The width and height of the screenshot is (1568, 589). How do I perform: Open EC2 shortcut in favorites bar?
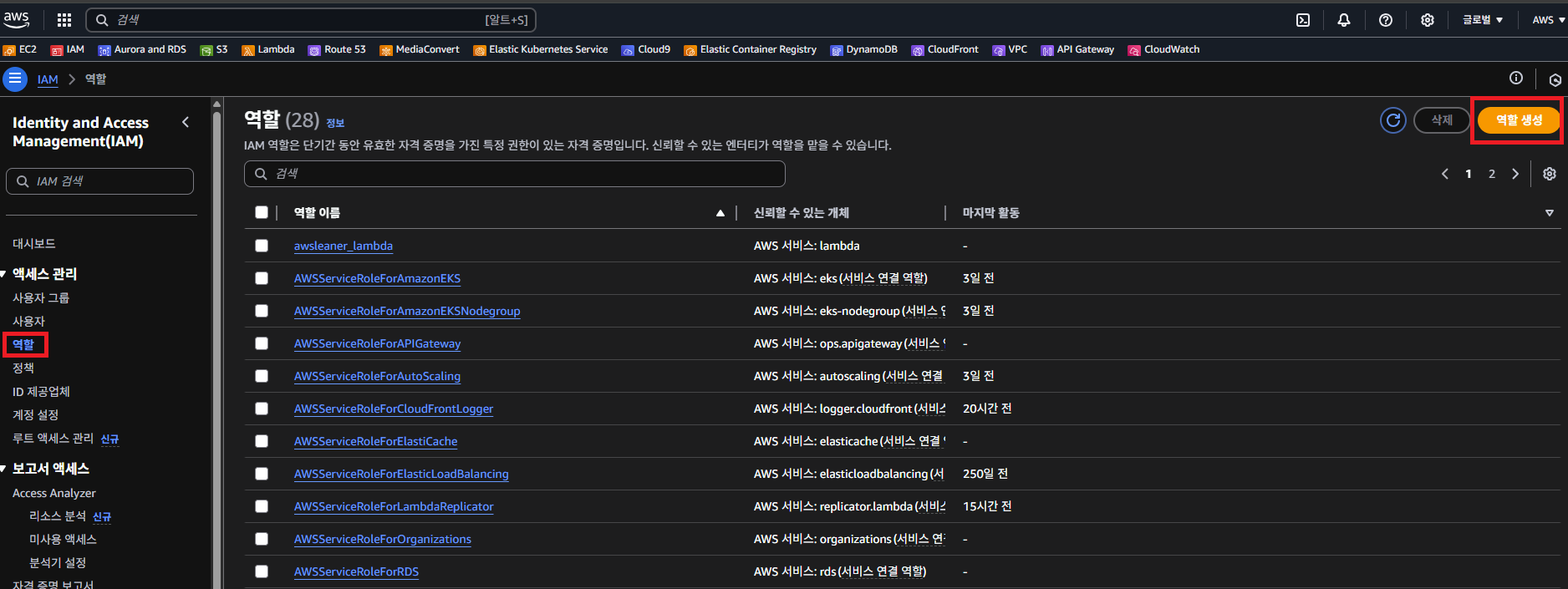(x=21, y=50)
